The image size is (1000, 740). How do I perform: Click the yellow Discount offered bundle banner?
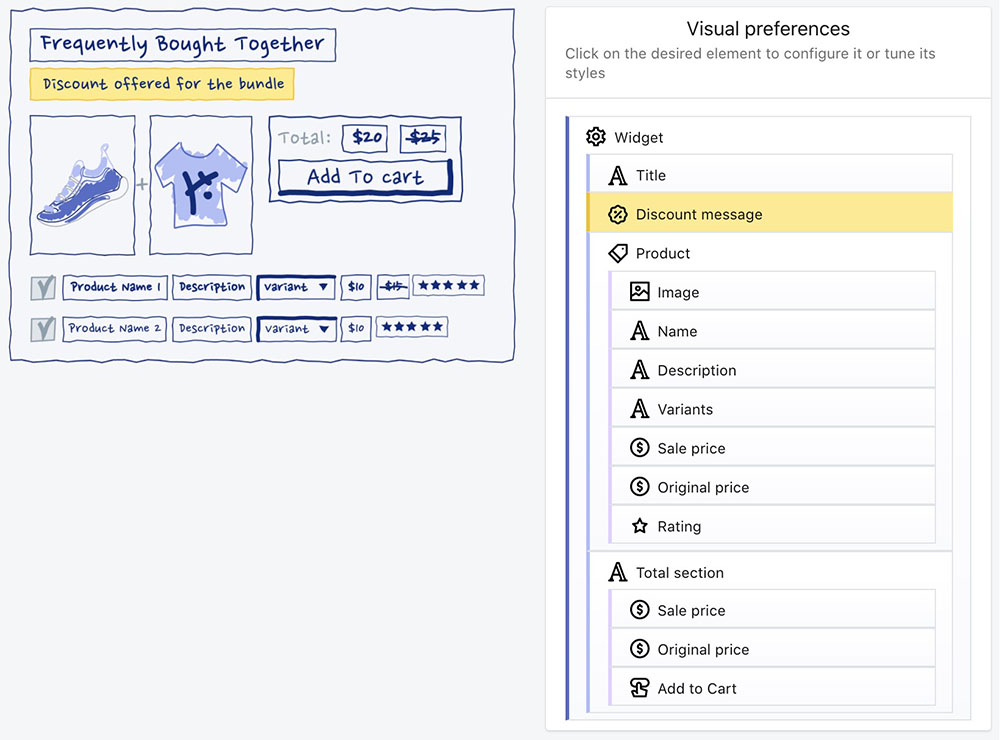[162, 84]
